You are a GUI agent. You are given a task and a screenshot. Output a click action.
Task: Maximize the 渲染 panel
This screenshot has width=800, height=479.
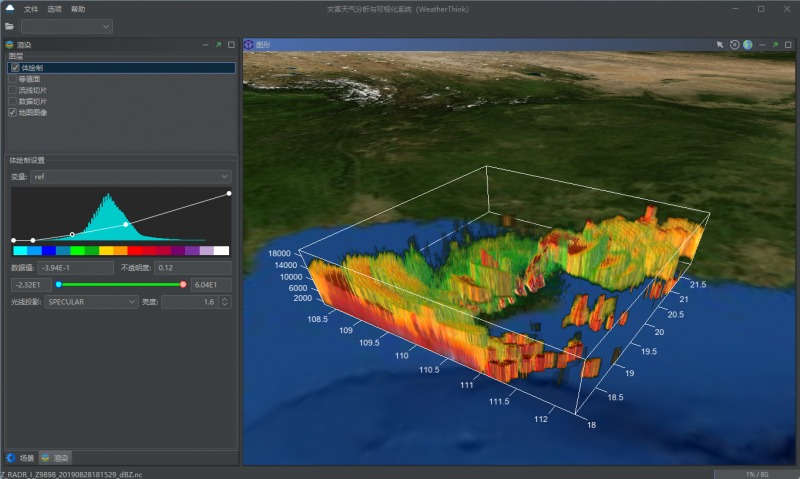(x=231, y=45)
